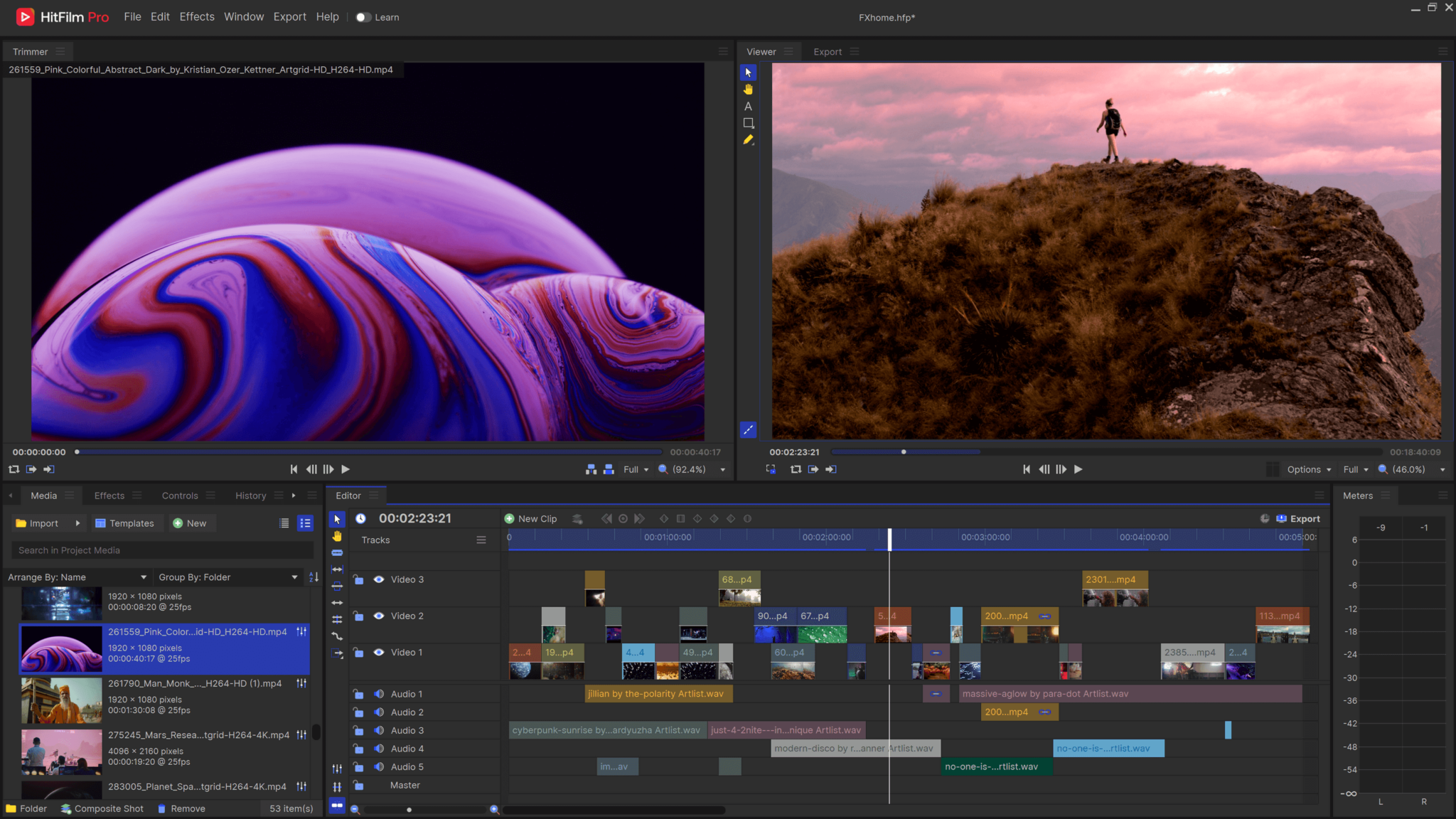Click the Slice tool in editor toolbar

(x=337, y=552)
